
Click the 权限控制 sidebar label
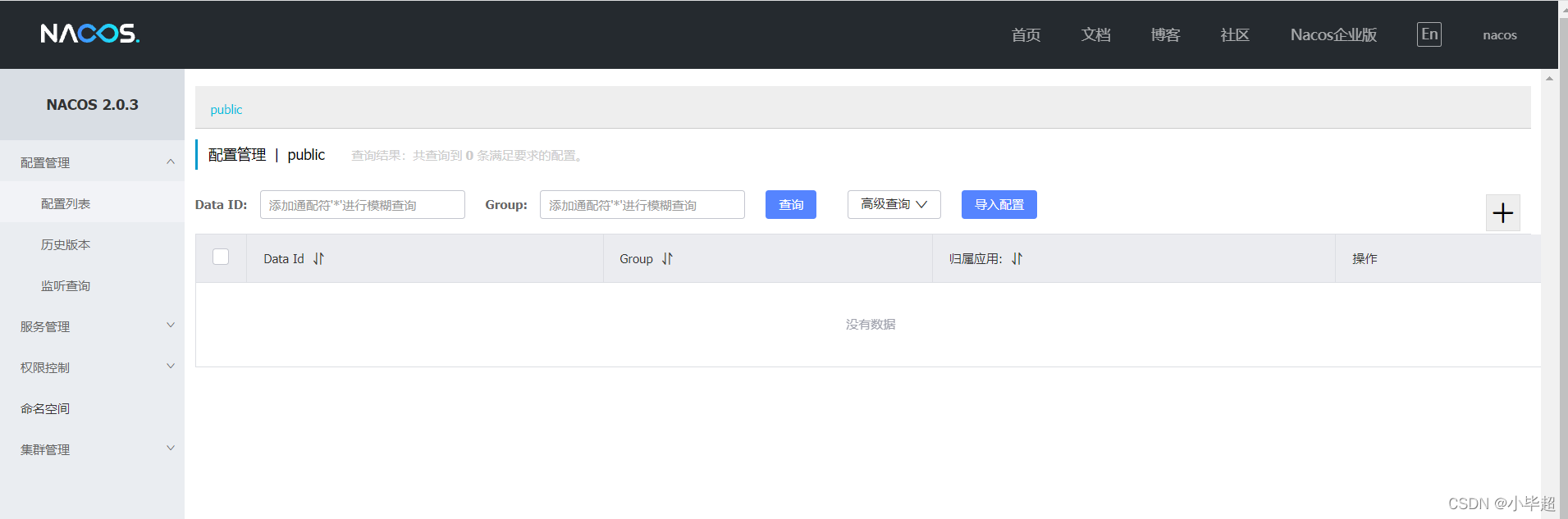(45, 367)
